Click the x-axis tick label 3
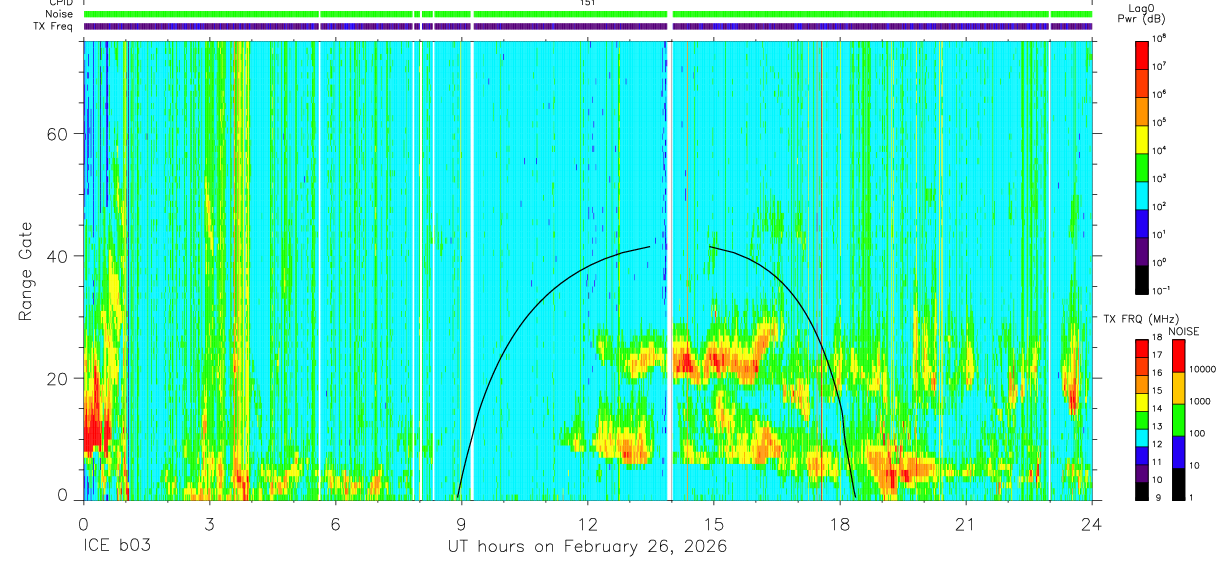 pos(208,524)
